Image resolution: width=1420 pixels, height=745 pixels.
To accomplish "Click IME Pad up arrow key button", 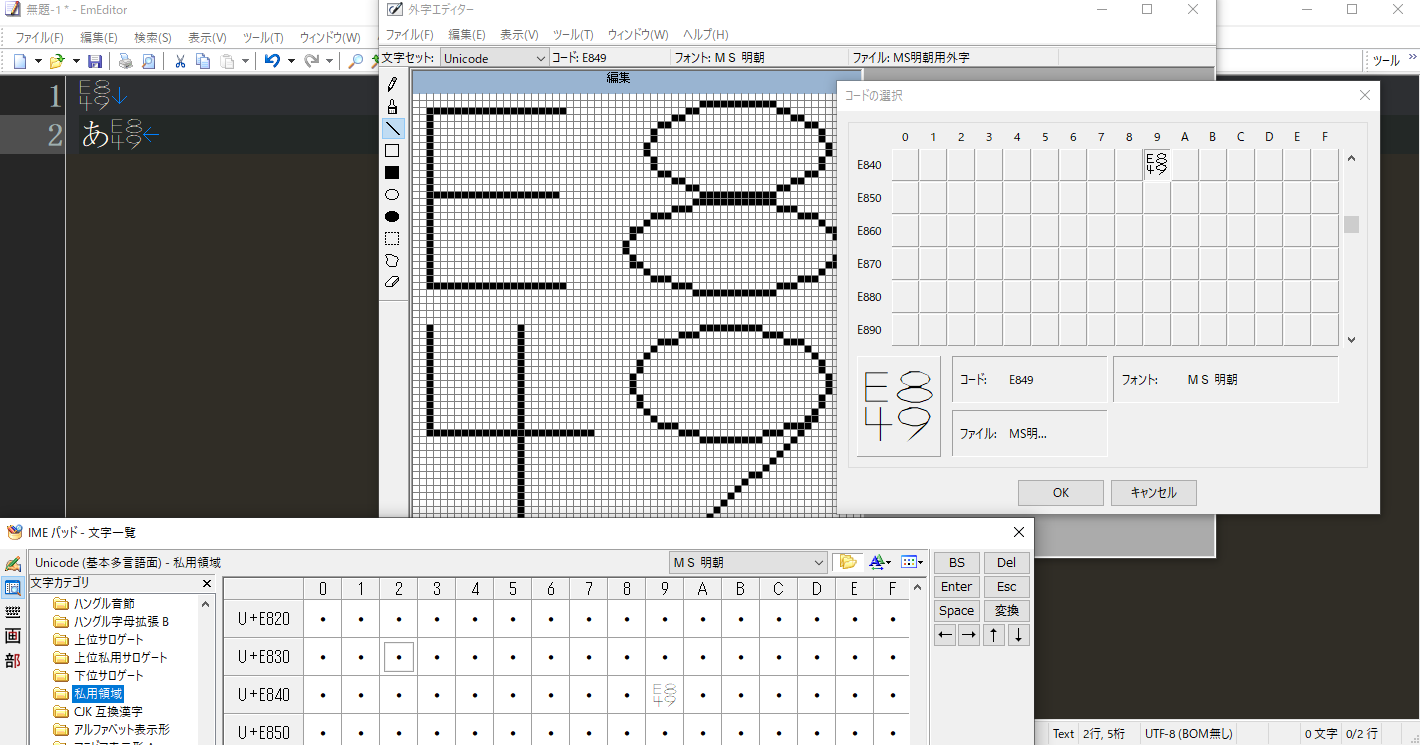I will tap(994, 635).
